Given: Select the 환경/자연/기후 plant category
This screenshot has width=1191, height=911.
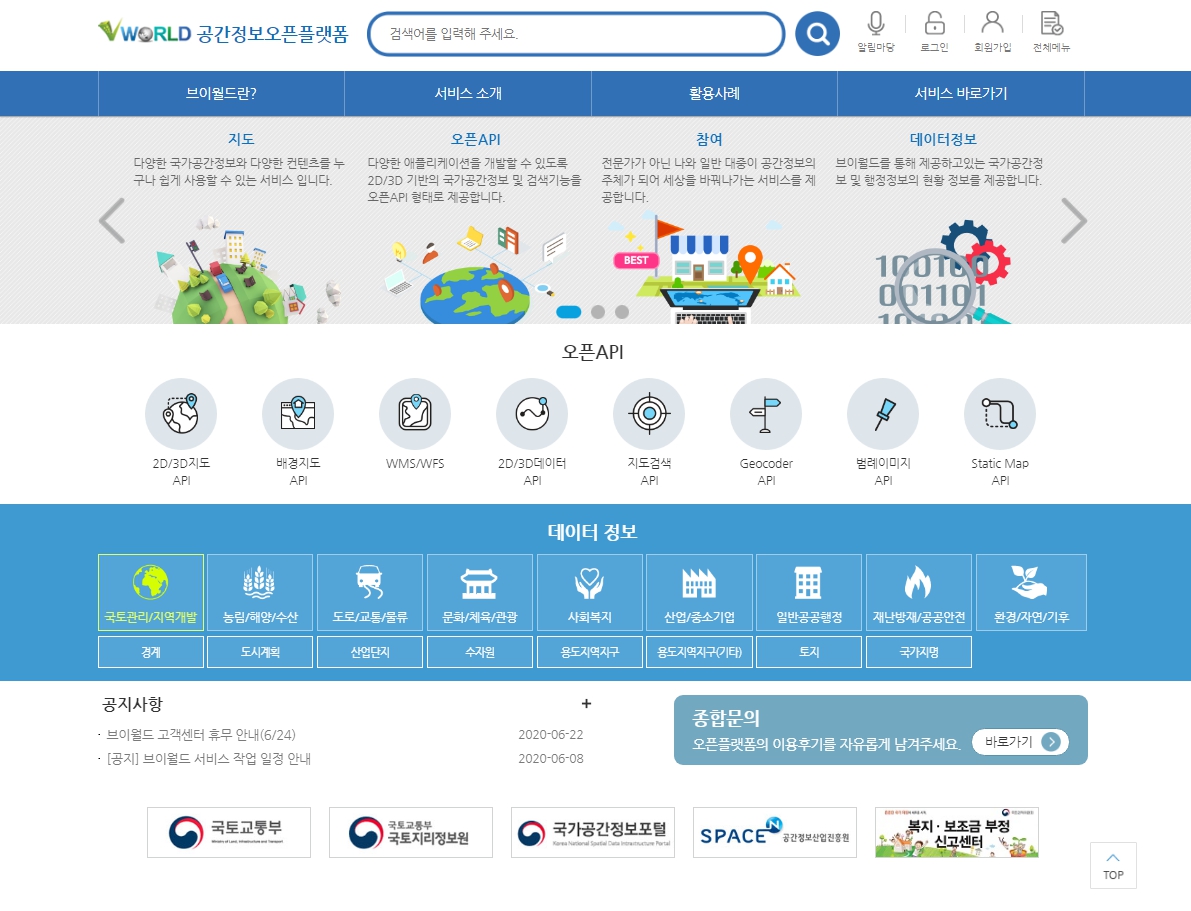Looking at the screenshot, I should click(x=1031, y=593).
